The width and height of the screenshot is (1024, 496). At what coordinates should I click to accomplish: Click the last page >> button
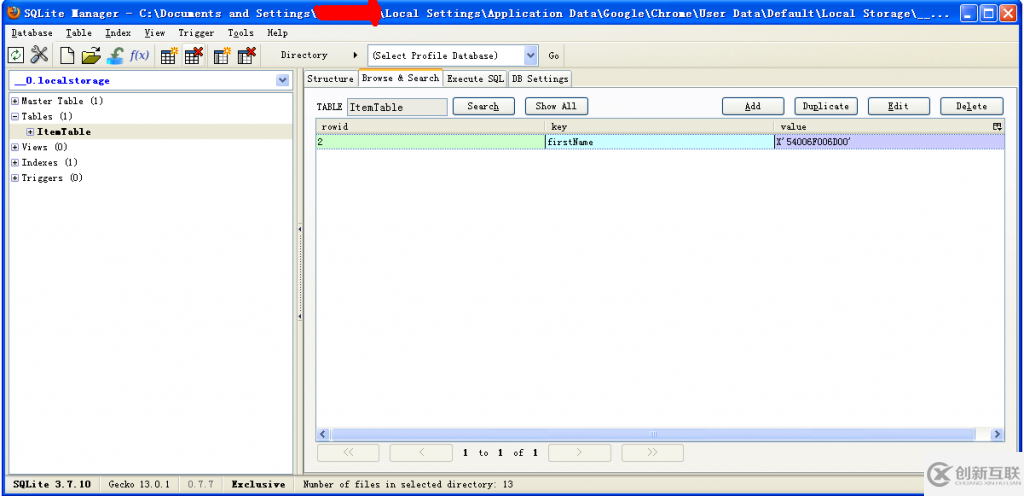[652, 453]
